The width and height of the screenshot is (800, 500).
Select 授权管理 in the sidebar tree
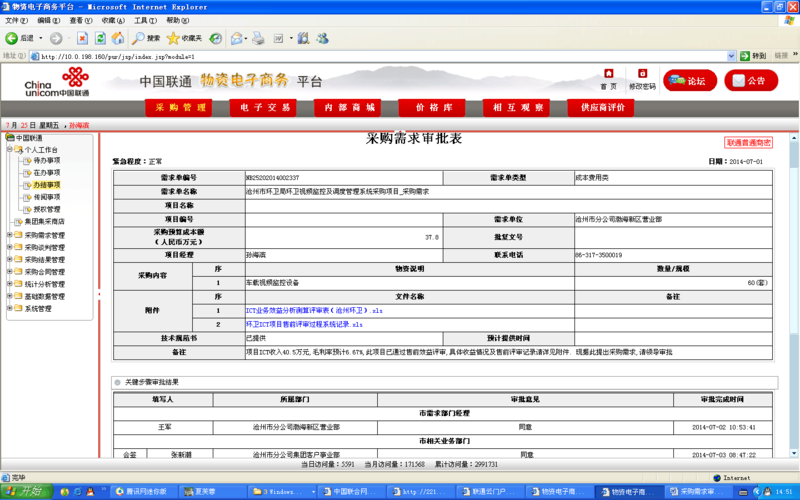pyautogui.click(x=46, y=209)
